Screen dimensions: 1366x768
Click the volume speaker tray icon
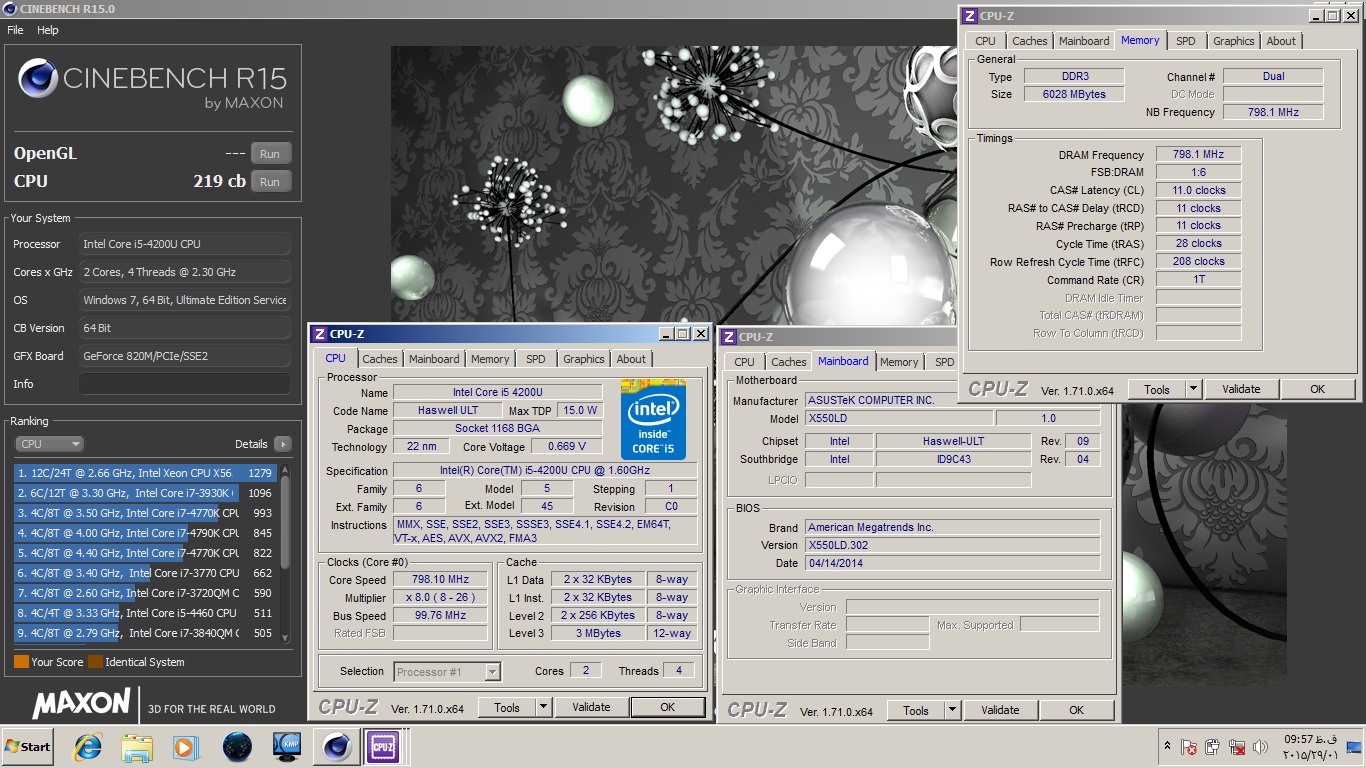(1261, 747)
